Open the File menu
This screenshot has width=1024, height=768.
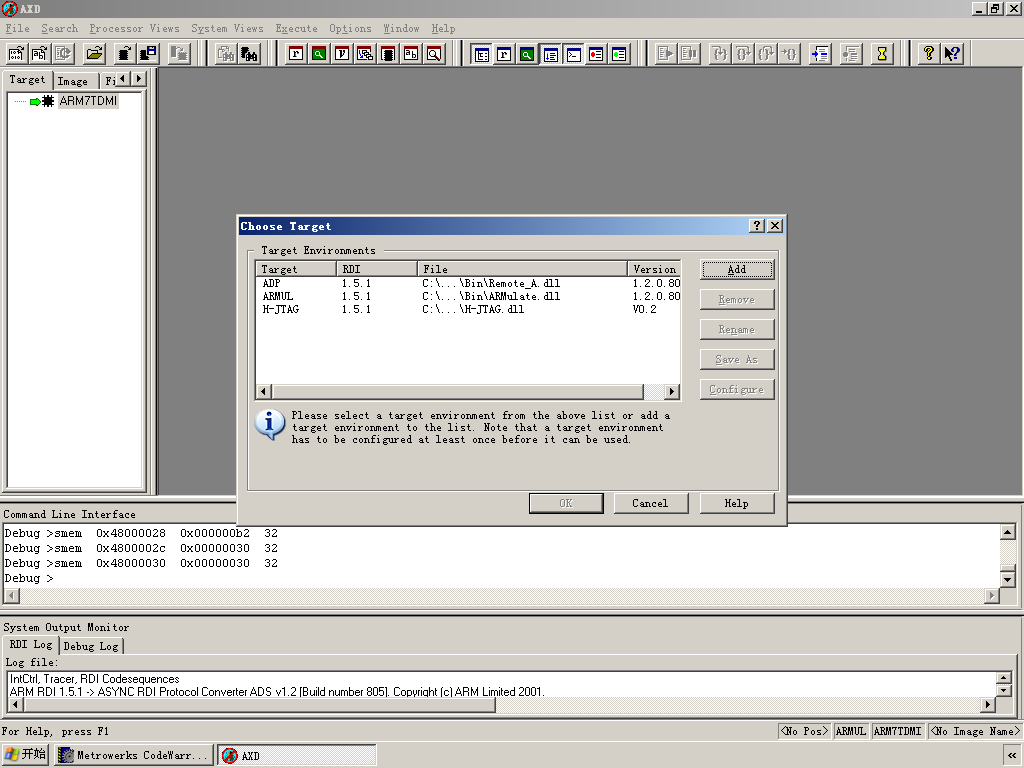tap(18, 29)
